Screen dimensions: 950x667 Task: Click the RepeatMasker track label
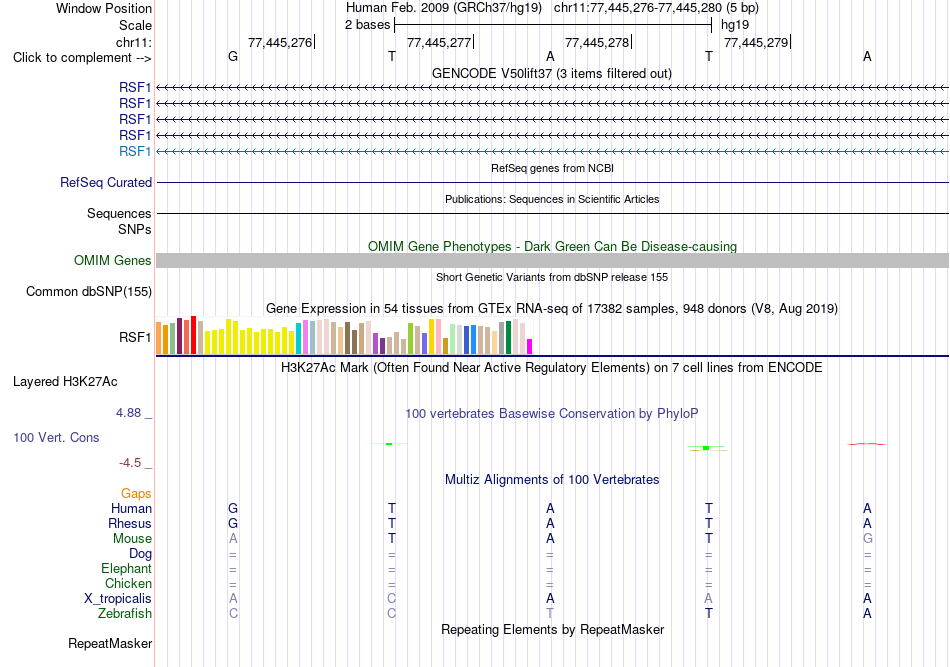110,643
